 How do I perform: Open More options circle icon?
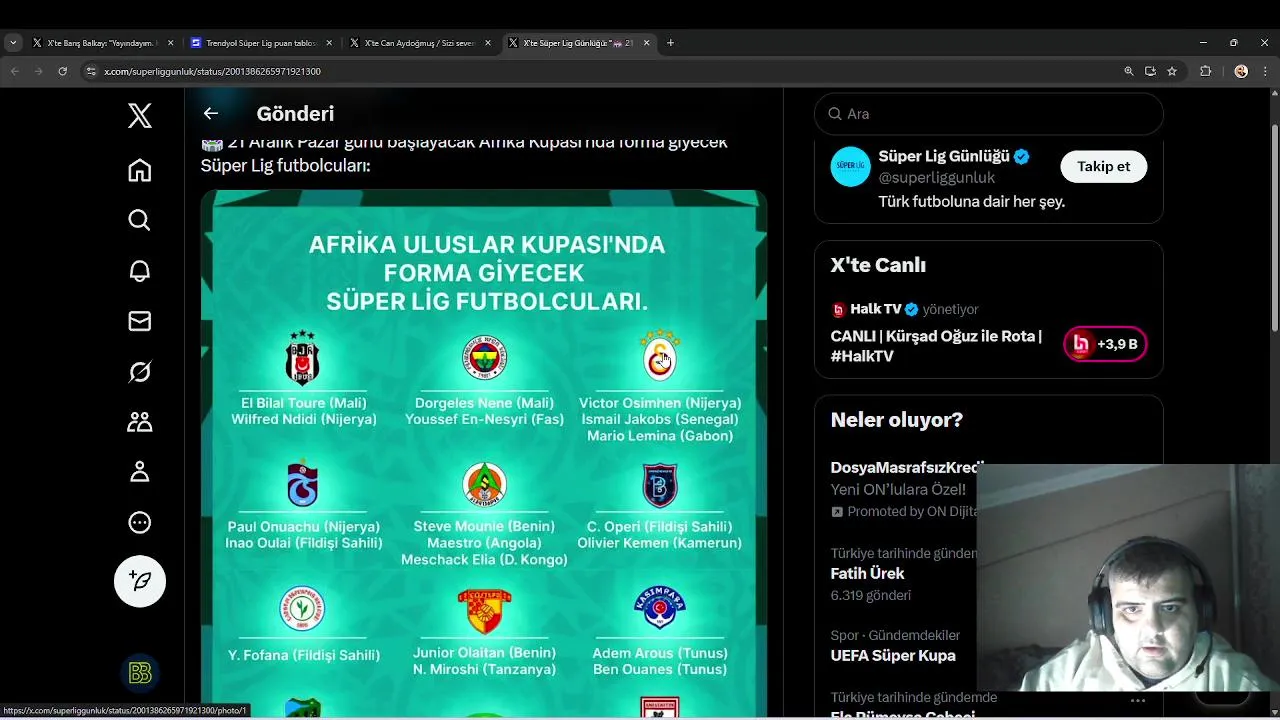point(140,522)
